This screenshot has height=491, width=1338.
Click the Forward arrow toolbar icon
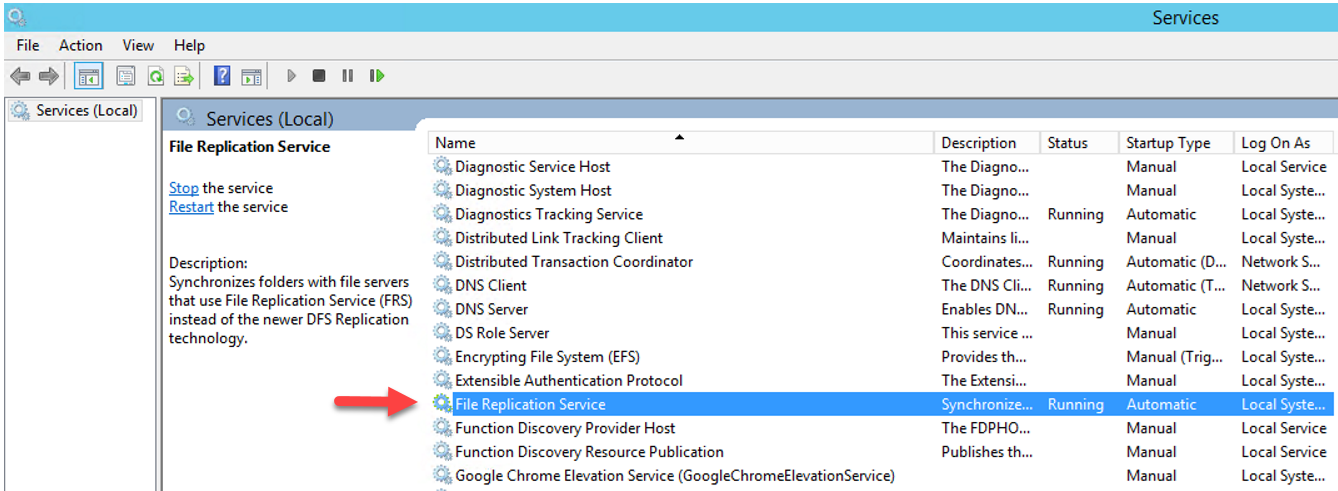(x=48, y=76)
